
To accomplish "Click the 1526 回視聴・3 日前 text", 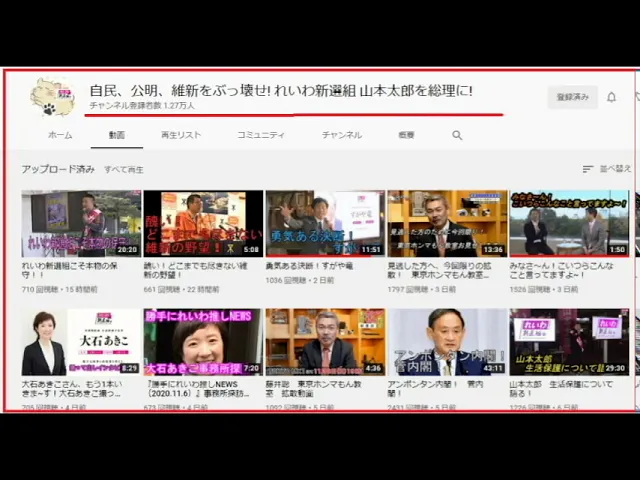I will pos(544,289).
